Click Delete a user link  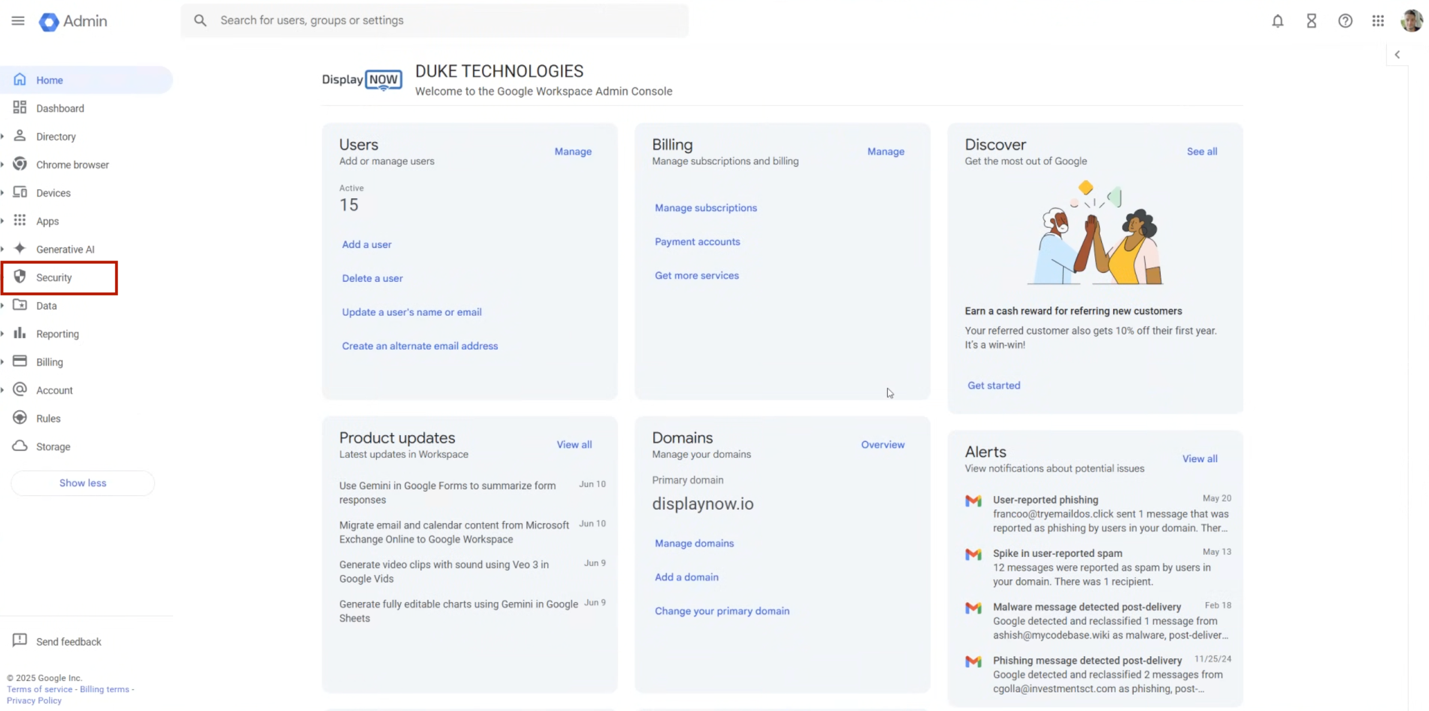tap(372, 279)
